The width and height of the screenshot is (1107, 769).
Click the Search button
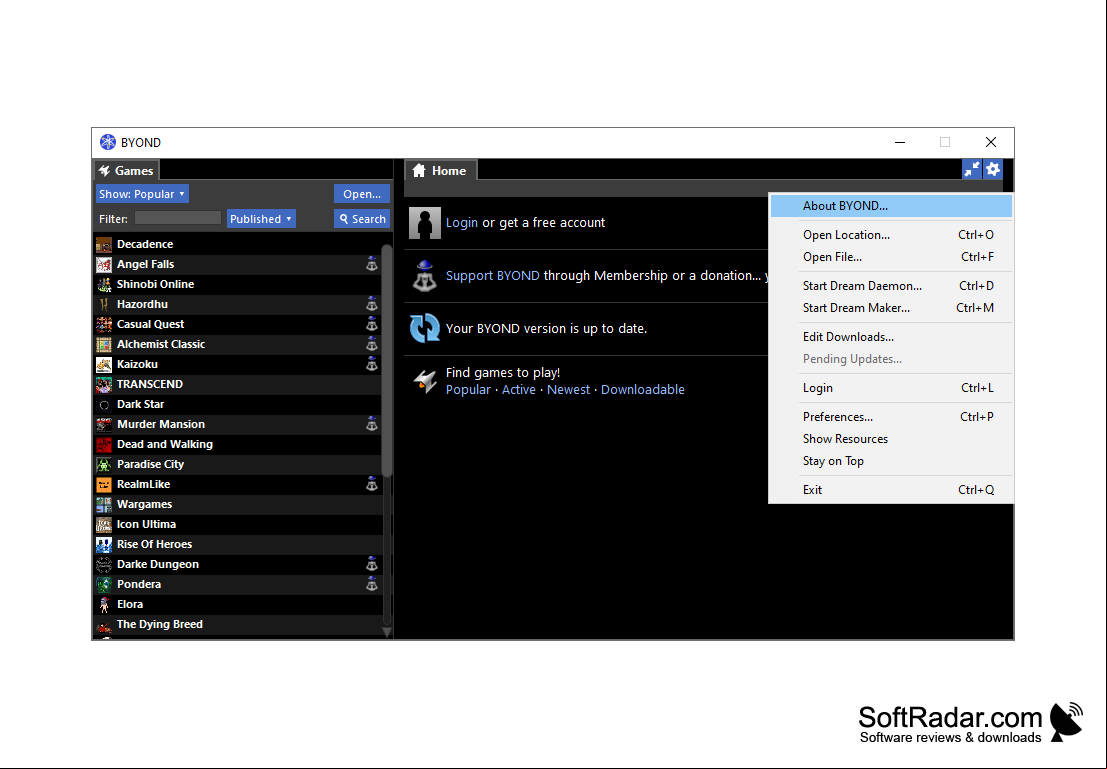[361, 219]
